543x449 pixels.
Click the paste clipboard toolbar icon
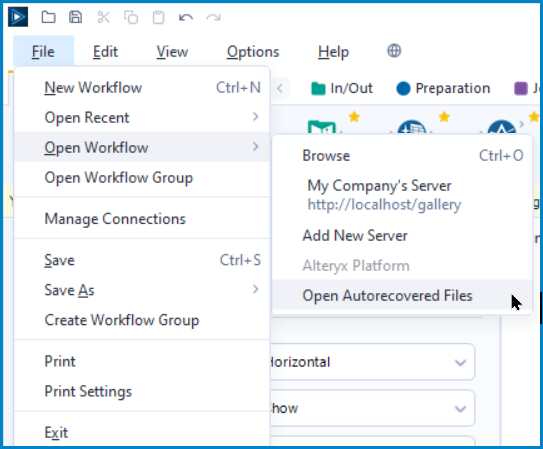click(x=159, y=17)
